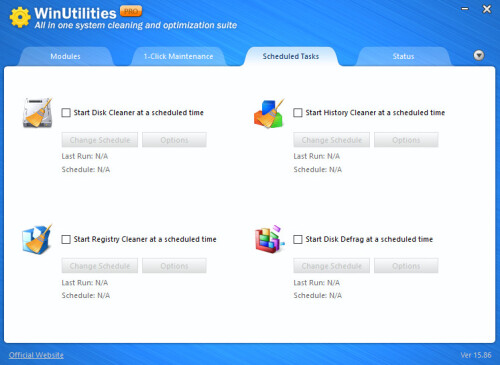Click the 'Ver 15.86' version text
The height and width of the screenshot is (365, 500).
tap(476, 355)
